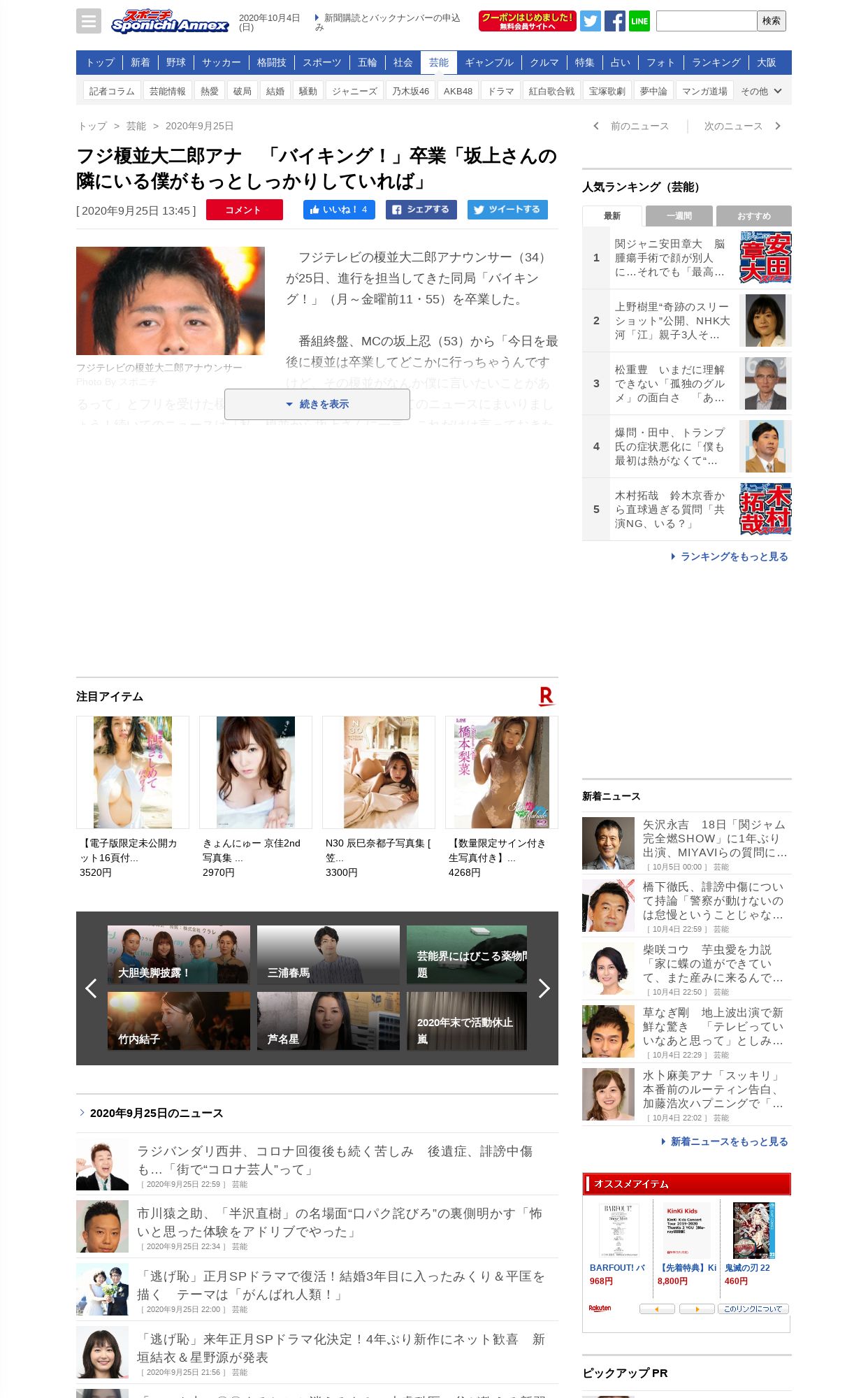Click the Rakuten R logo in 注目アイテム
This screenshot has height=1398, width=868.
click(x=547, y=696)
